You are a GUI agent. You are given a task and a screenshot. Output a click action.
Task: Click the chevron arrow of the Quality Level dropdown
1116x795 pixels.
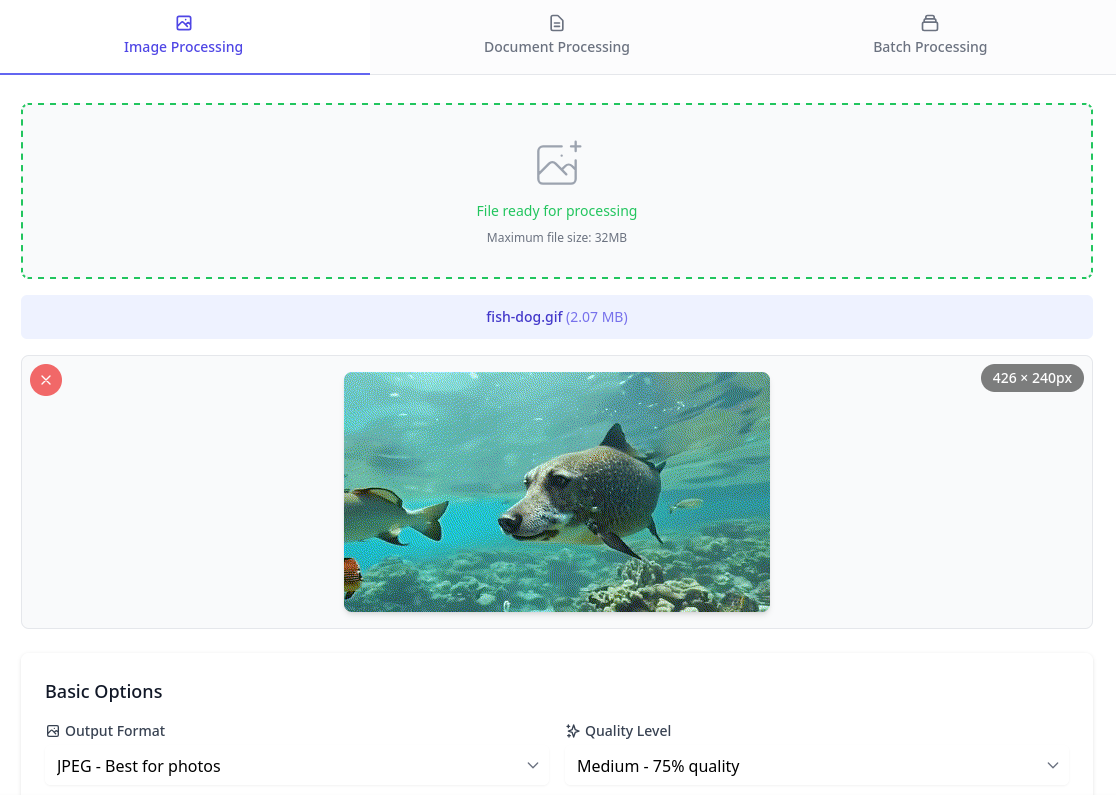(x=1053, y=766)
